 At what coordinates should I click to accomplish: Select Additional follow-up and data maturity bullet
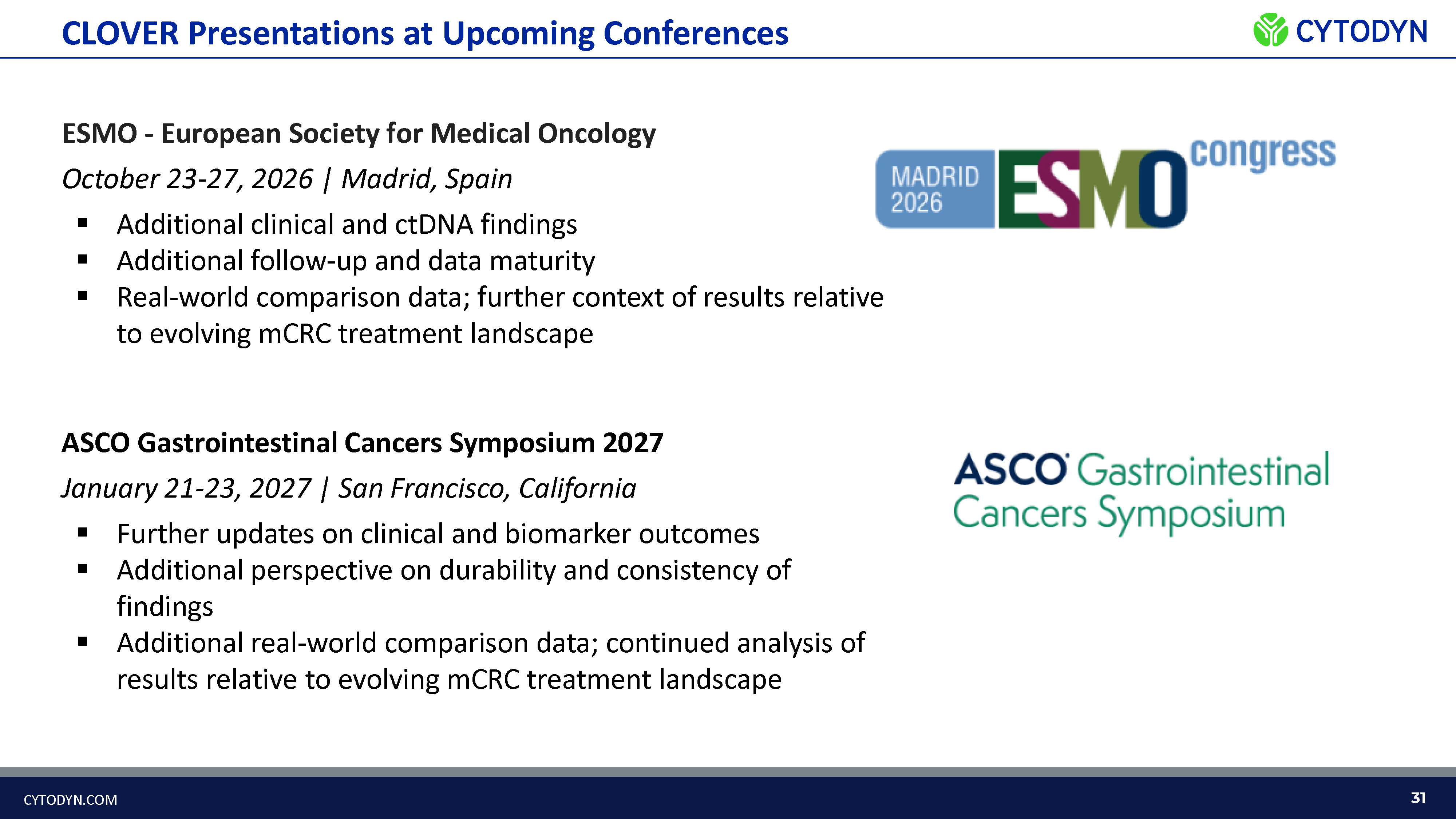[356, 261]
